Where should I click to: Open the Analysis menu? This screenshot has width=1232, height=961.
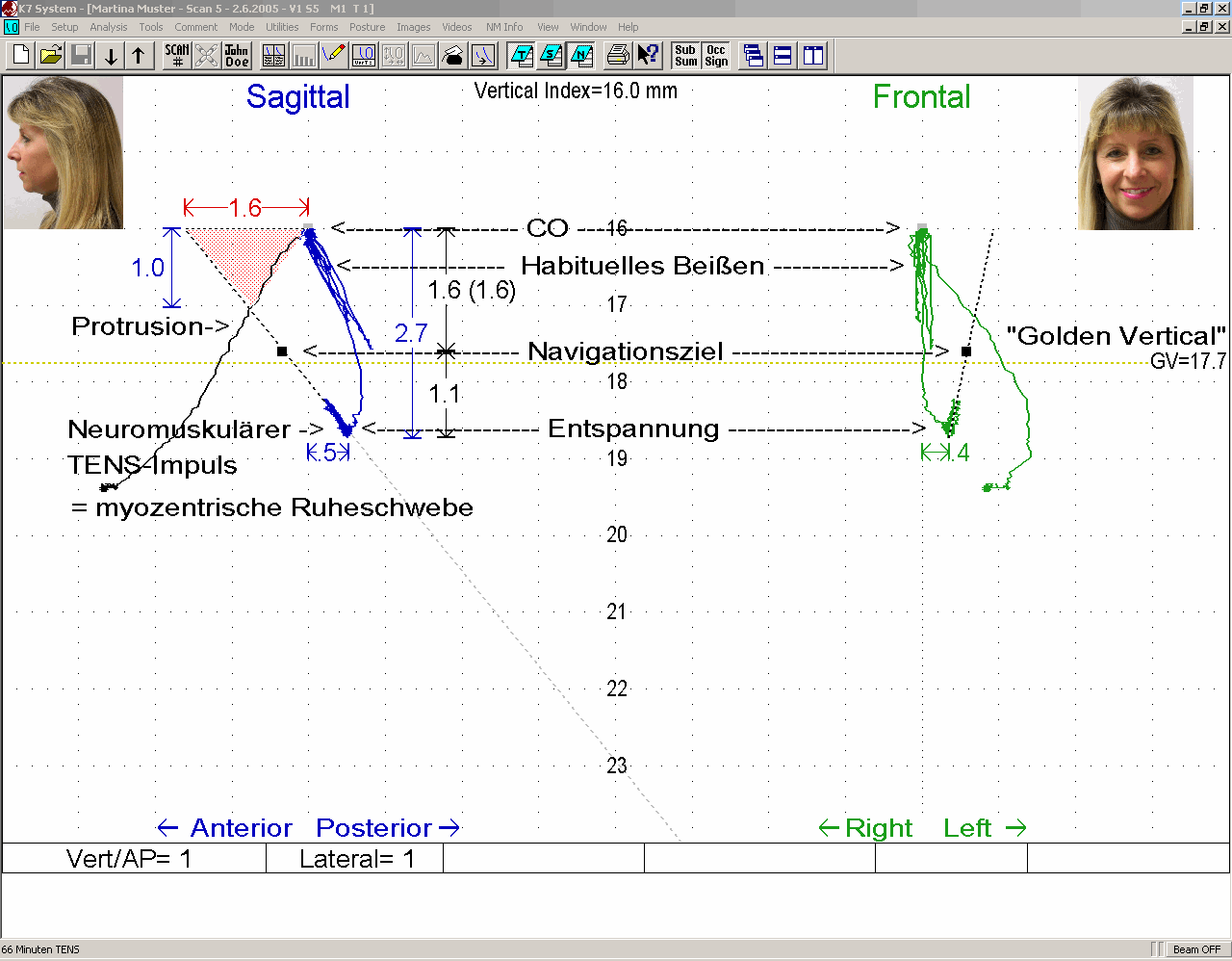108,27
